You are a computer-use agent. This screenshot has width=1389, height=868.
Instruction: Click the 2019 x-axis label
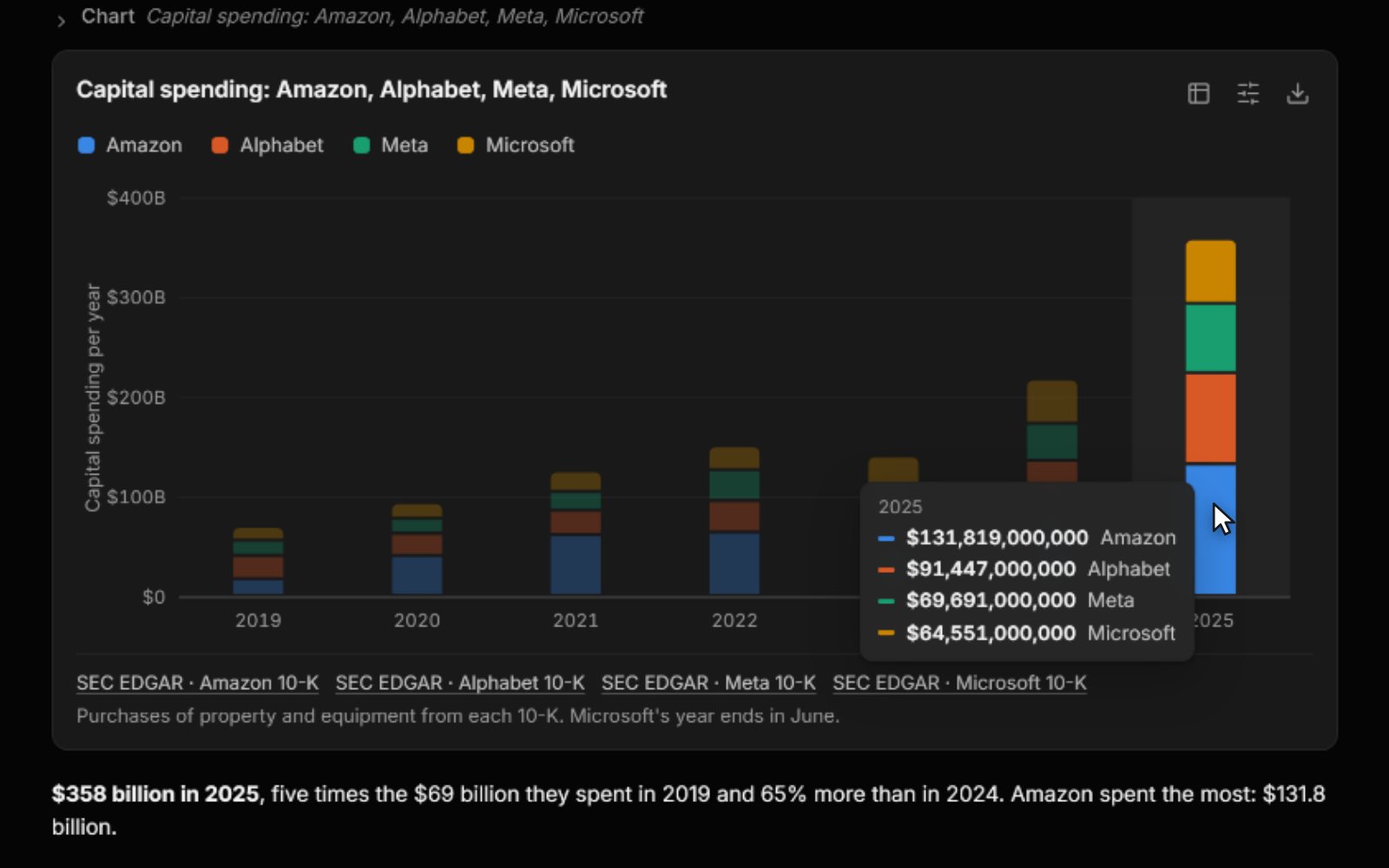tap(258, 621)
